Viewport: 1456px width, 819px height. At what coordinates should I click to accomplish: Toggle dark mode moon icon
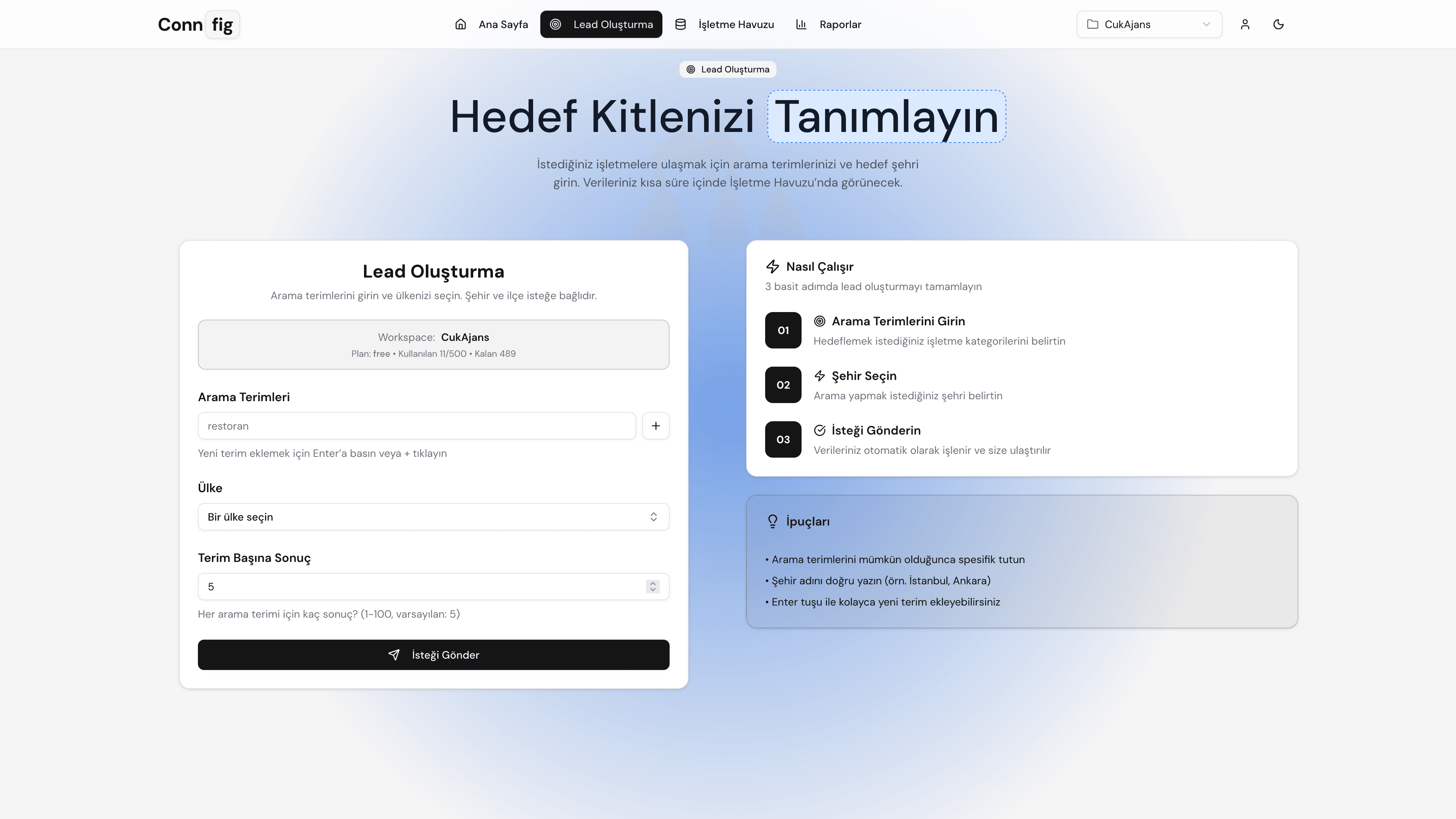pyautogui.click(x=1279, y=24)
